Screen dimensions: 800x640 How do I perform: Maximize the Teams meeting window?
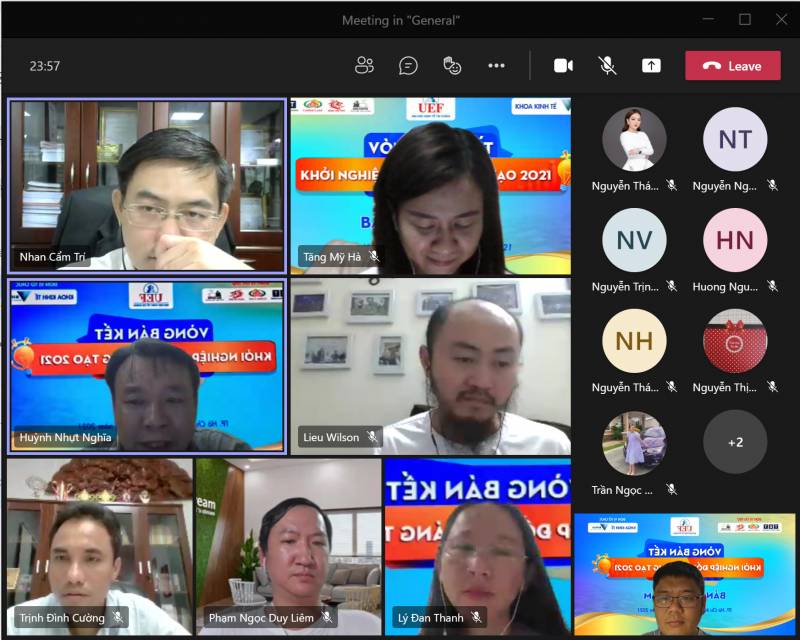pos(745,20)
